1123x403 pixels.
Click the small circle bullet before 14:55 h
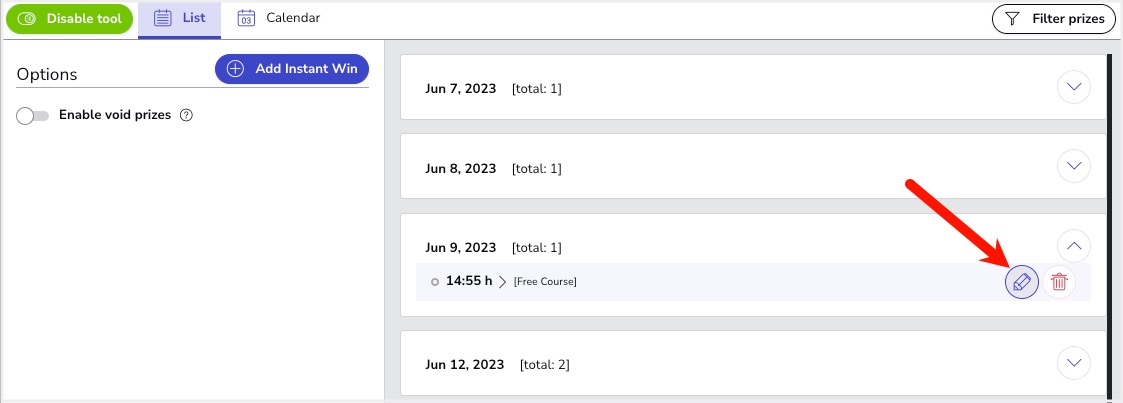pyautogui.click(x=435, y=282)
